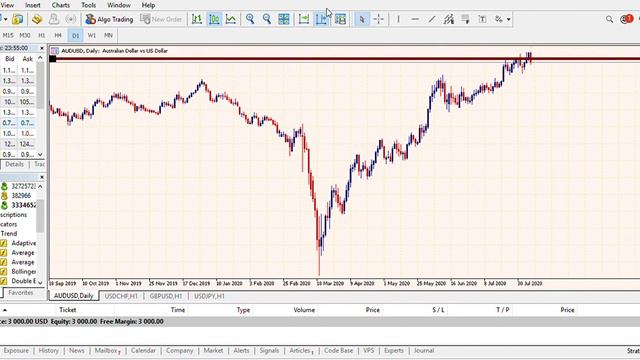Image resolution: width=640 pixels, height=360 pixels.
Task: Select the Adaptive indicator in Navigator
Action: (23, 243)
